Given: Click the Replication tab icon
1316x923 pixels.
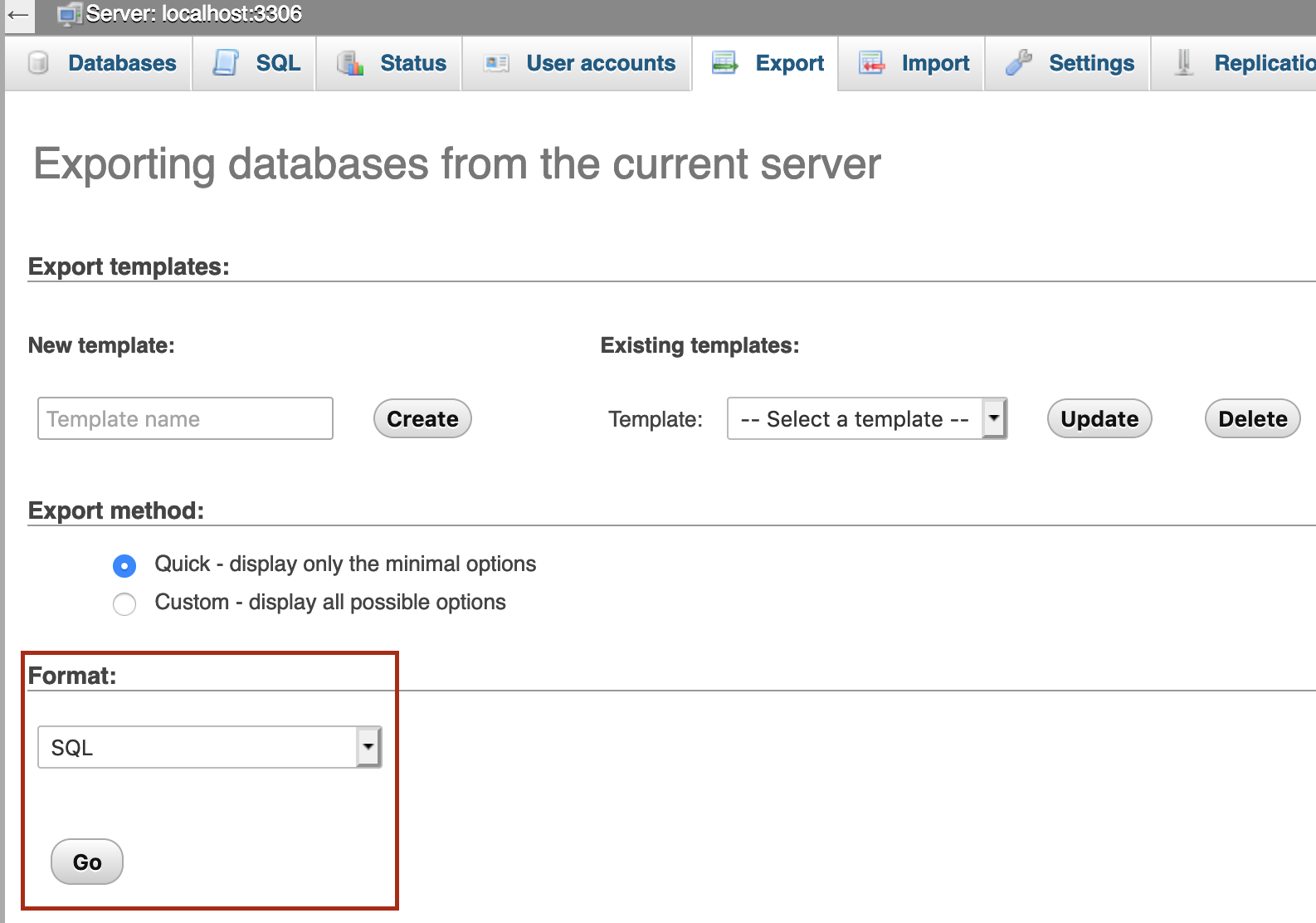Looking at the screenshot, I should pos(1184,63).
